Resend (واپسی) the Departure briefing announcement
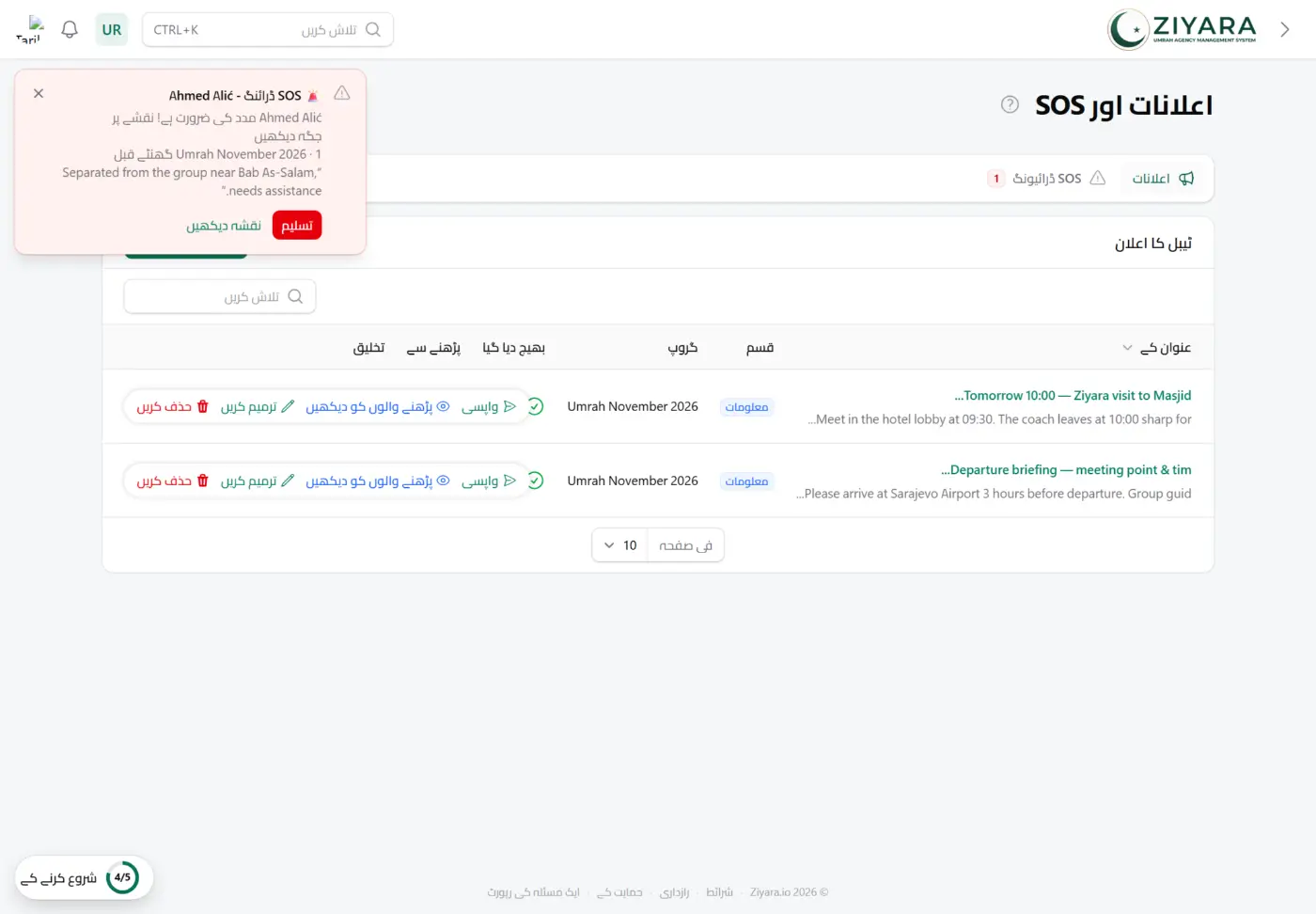The image size is (1316, 914). pyautogui.click(x=489, y=481)
